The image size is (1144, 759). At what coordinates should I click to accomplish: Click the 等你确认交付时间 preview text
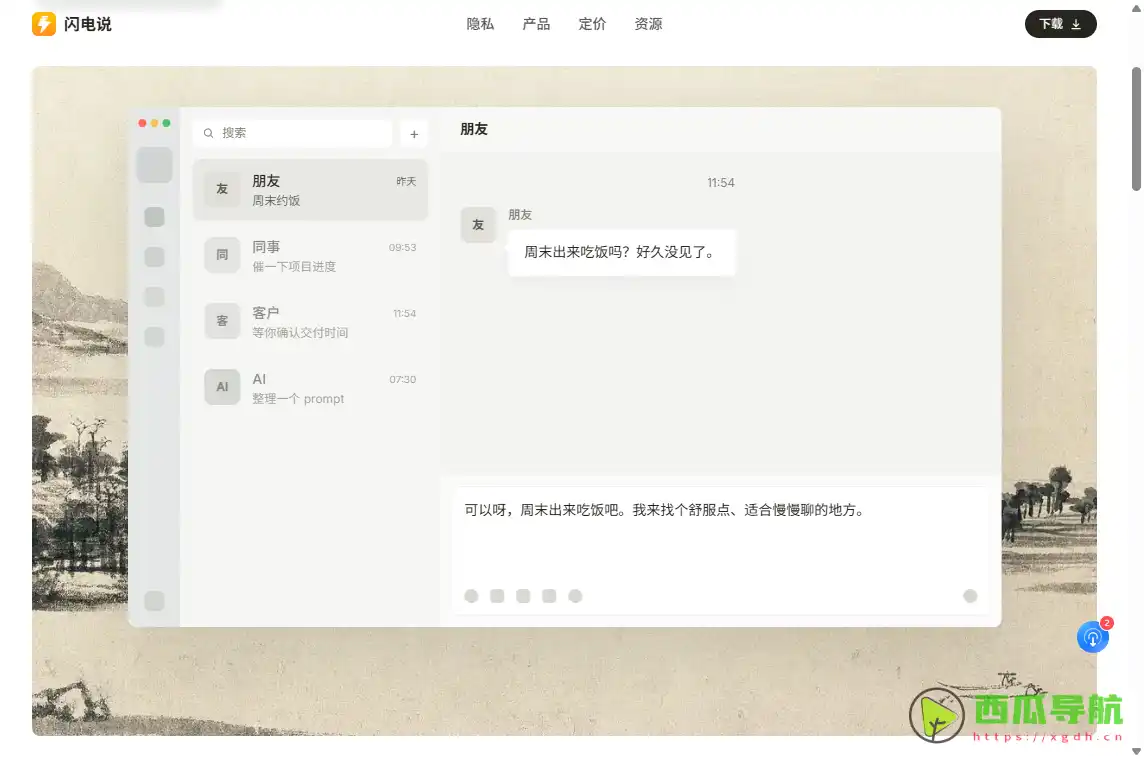click(x=300, y=333)
